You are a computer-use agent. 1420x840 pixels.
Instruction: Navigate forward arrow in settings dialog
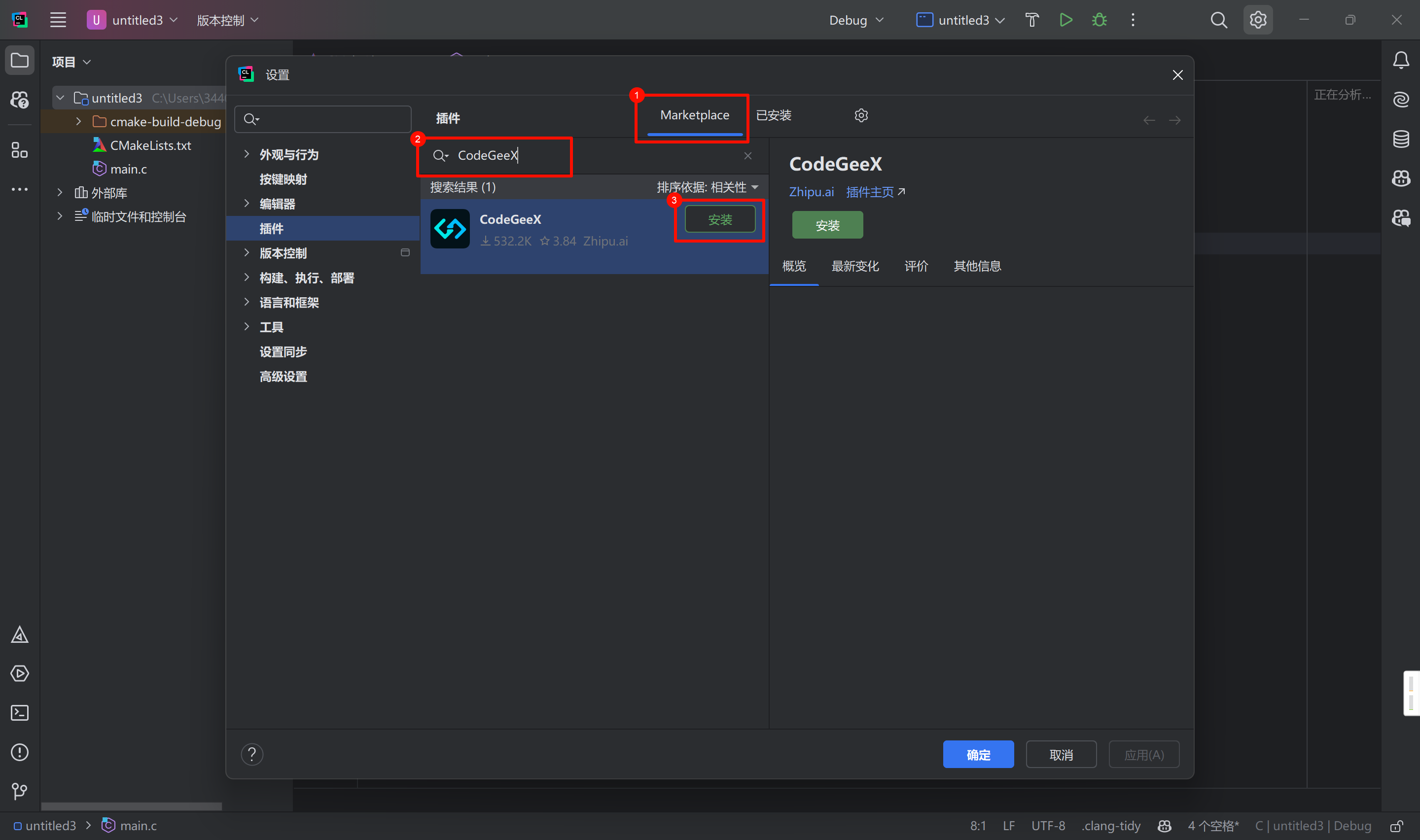1175,120
